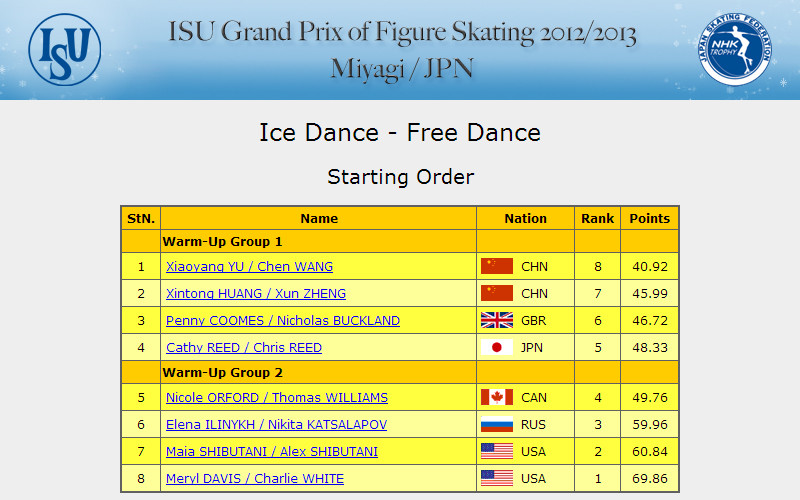The image size is (800, 500).
Task: Click the ISU logo in the banner
Action: click(65, 49)
